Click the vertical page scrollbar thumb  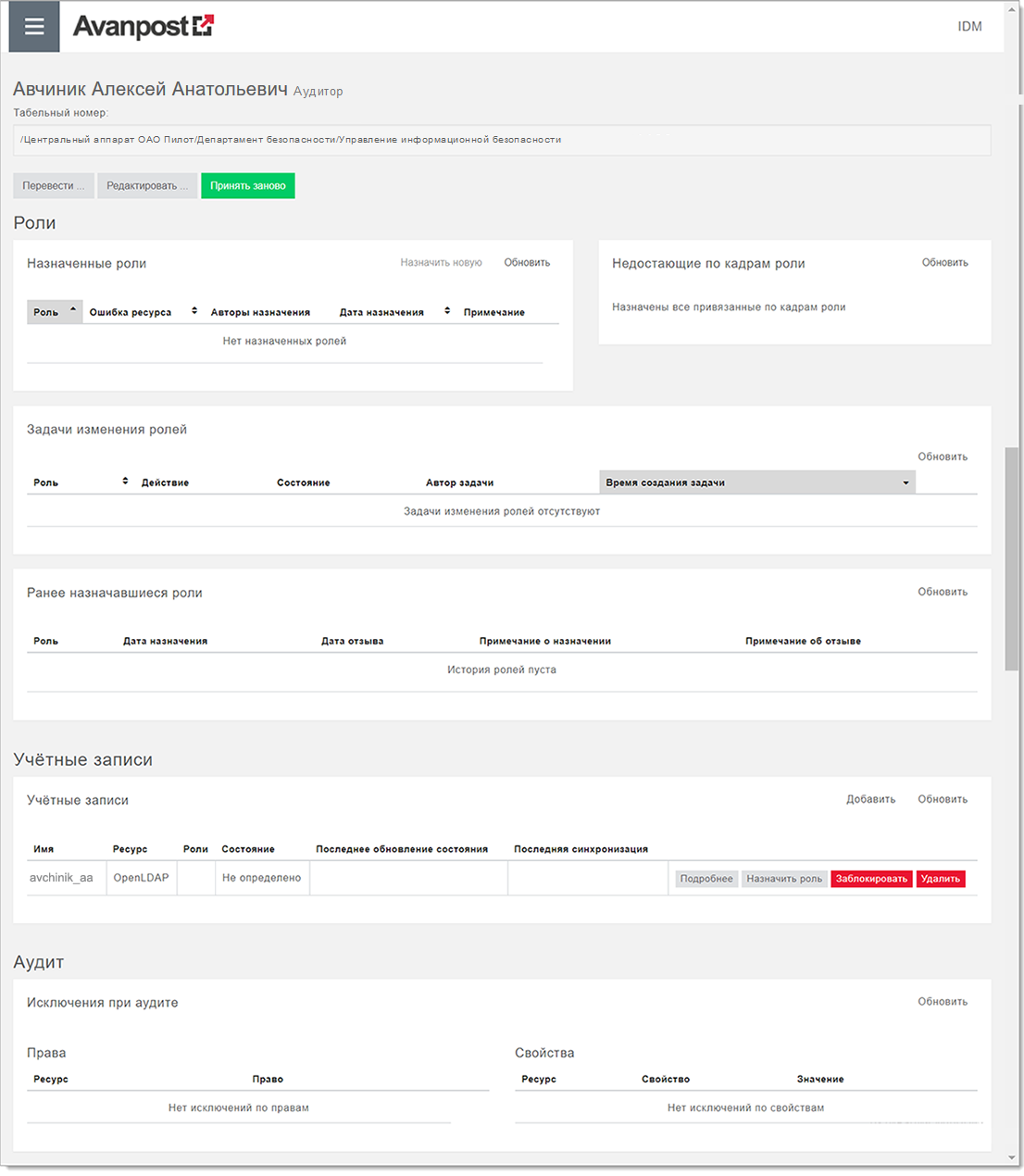[x=1012, y=558]
